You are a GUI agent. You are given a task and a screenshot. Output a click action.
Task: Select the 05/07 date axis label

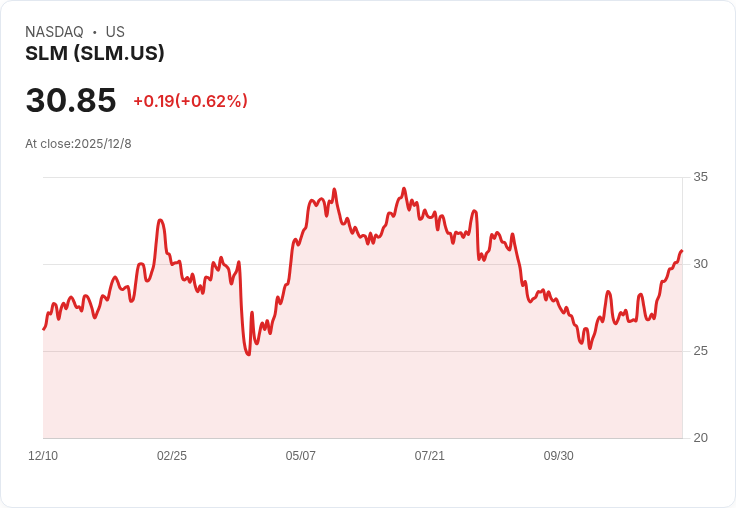pyautogui.click(x=300, y=455)
